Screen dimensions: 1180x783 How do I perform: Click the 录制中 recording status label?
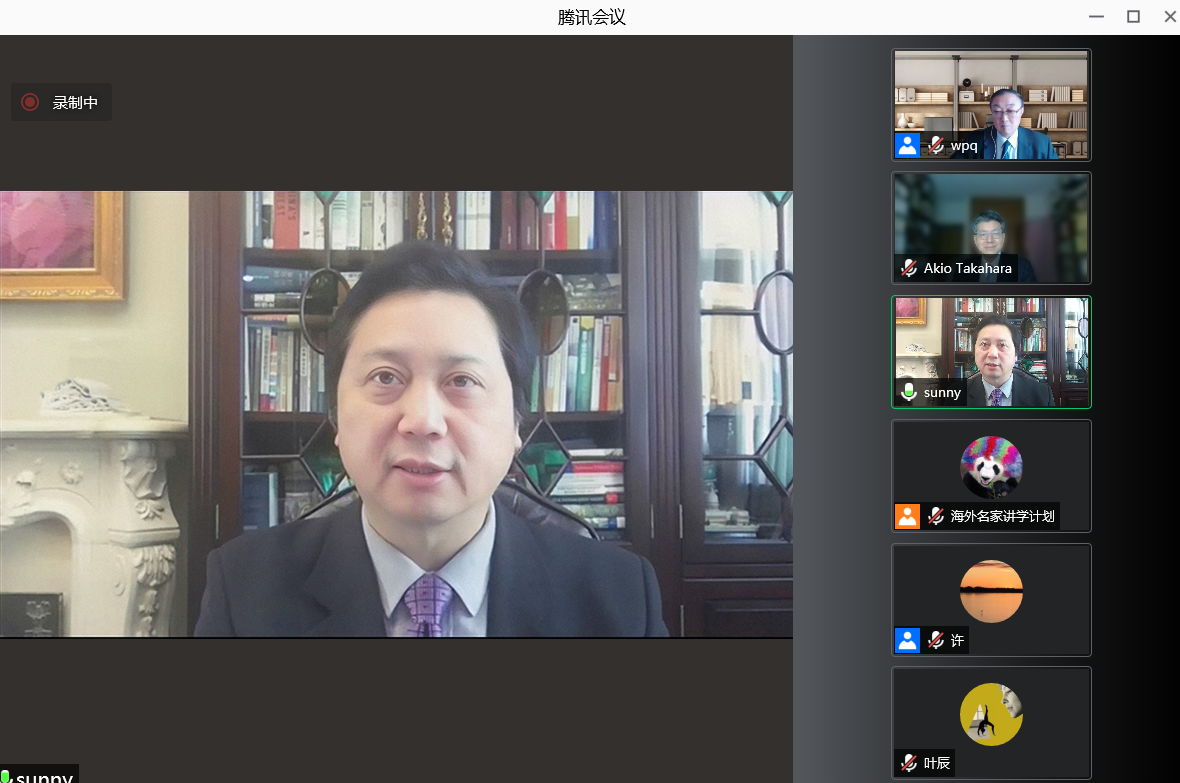coord(75,102)
